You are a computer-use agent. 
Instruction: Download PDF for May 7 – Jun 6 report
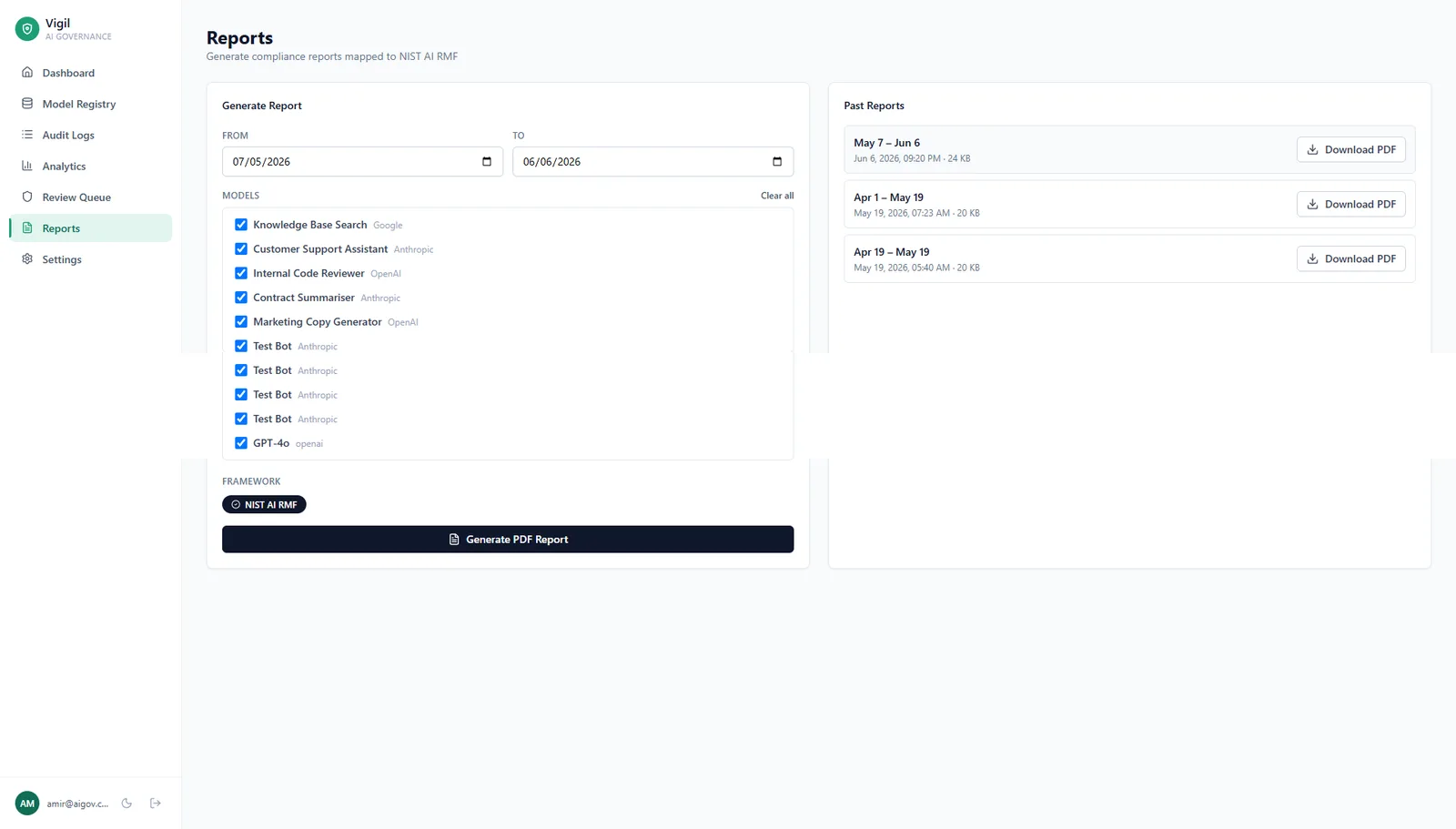click(1350, 150)
